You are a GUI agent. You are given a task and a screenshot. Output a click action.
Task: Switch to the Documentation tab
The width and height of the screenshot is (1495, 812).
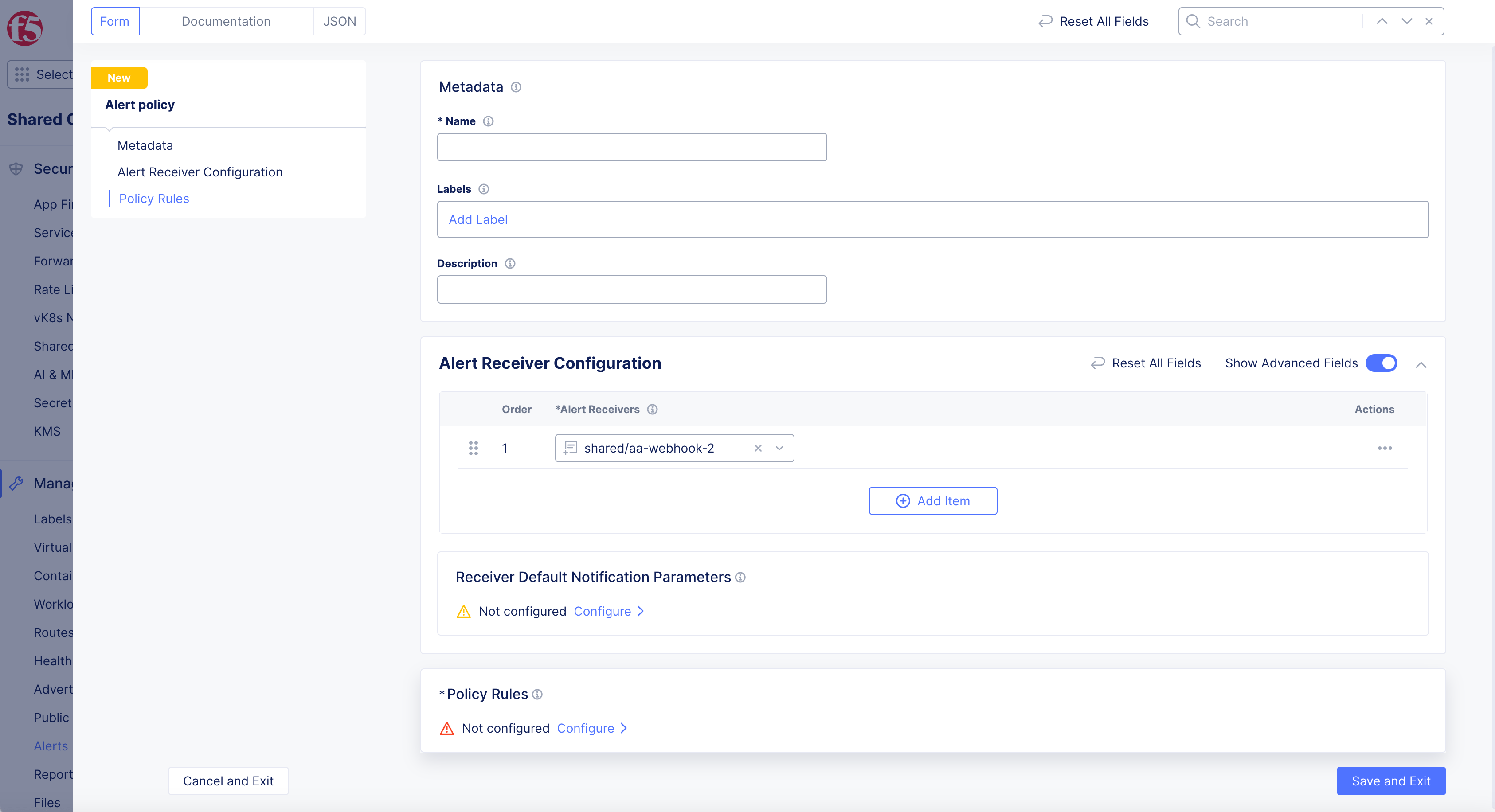[x=226, y=21]
